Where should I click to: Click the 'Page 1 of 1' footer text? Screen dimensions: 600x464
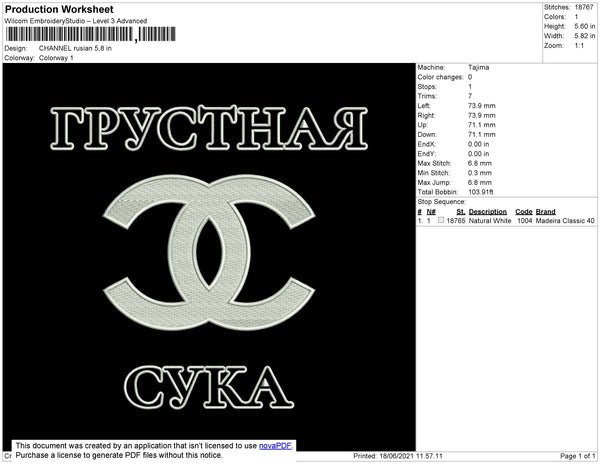(578, 456)
